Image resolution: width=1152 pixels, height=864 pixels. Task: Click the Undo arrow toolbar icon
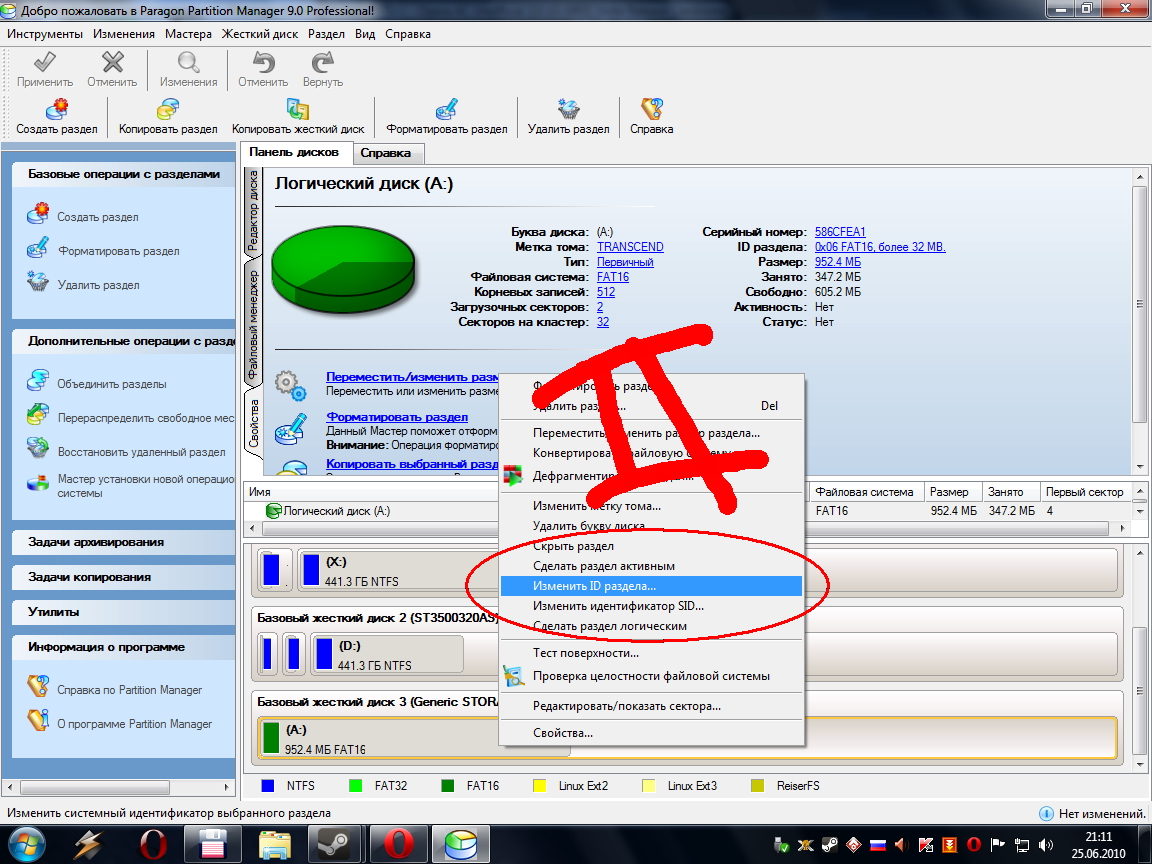click(263, 62)
